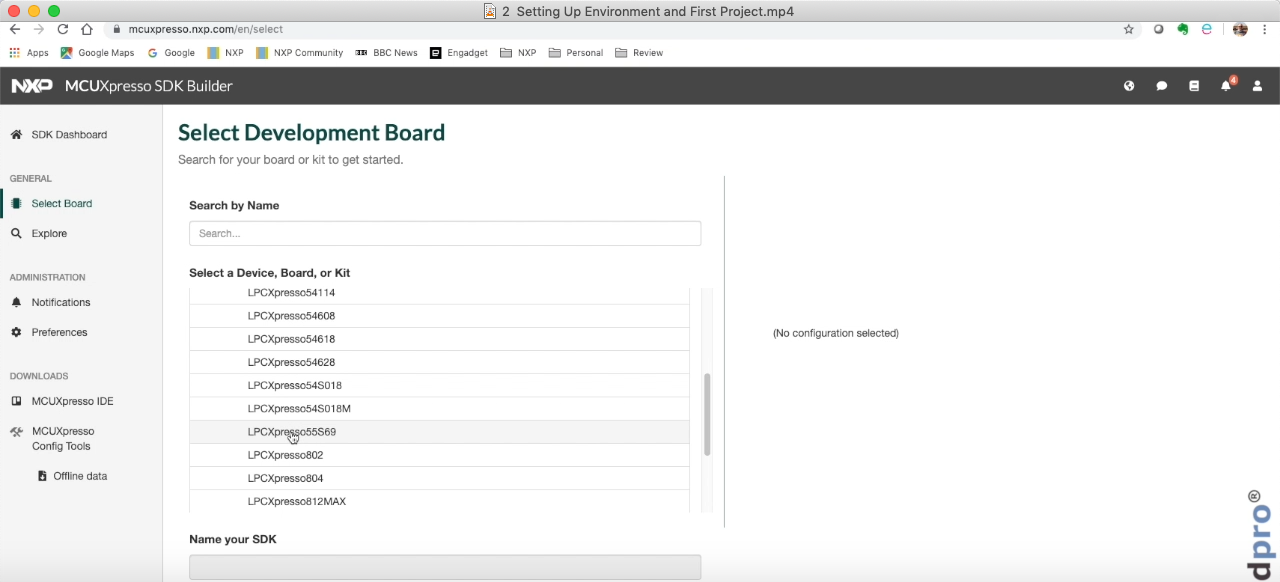
Task: Click the board list scrollbar thumb
Action: click(707, 414)
